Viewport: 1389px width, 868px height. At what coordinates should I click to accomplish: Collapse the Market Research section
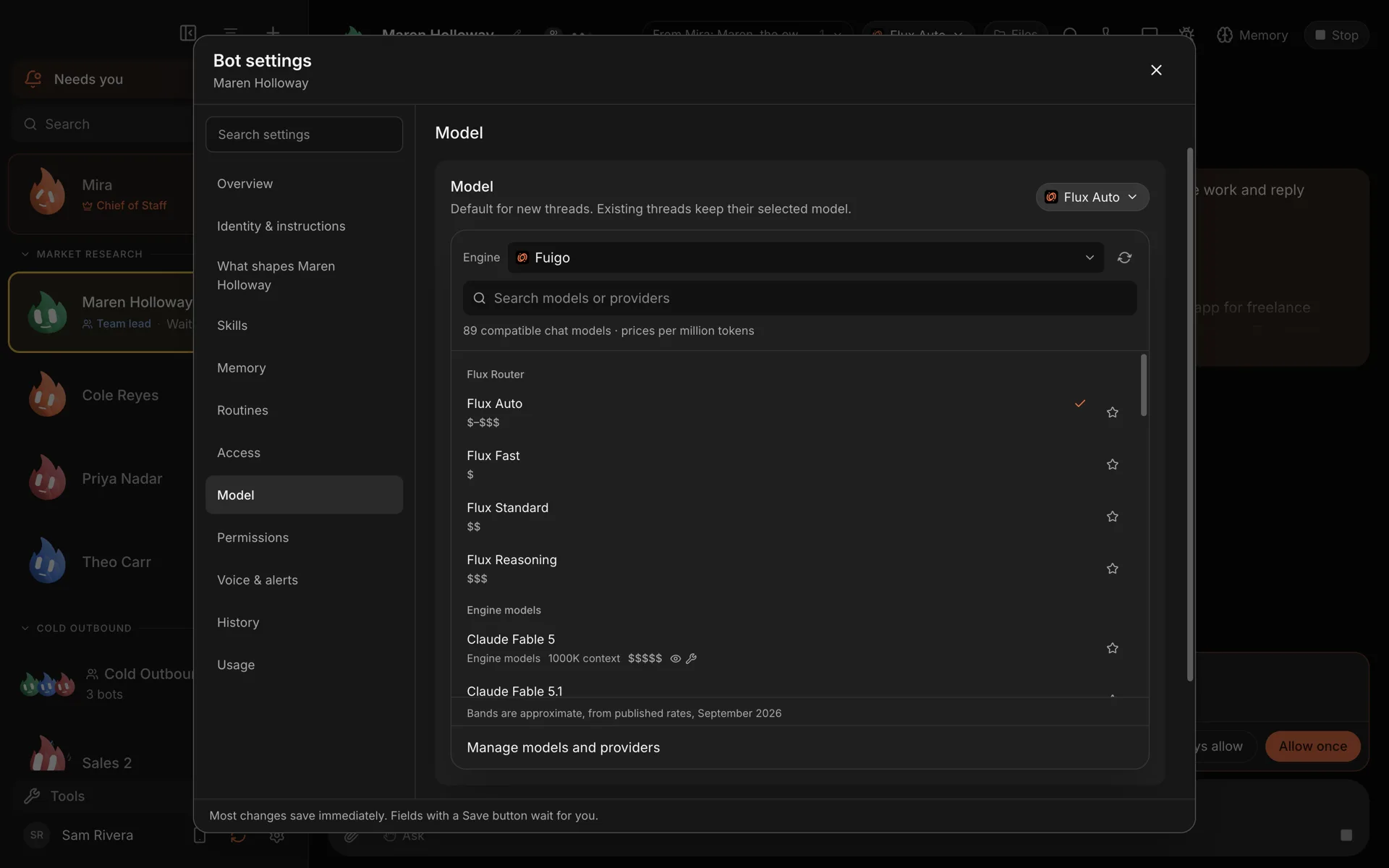coord(25,254)
